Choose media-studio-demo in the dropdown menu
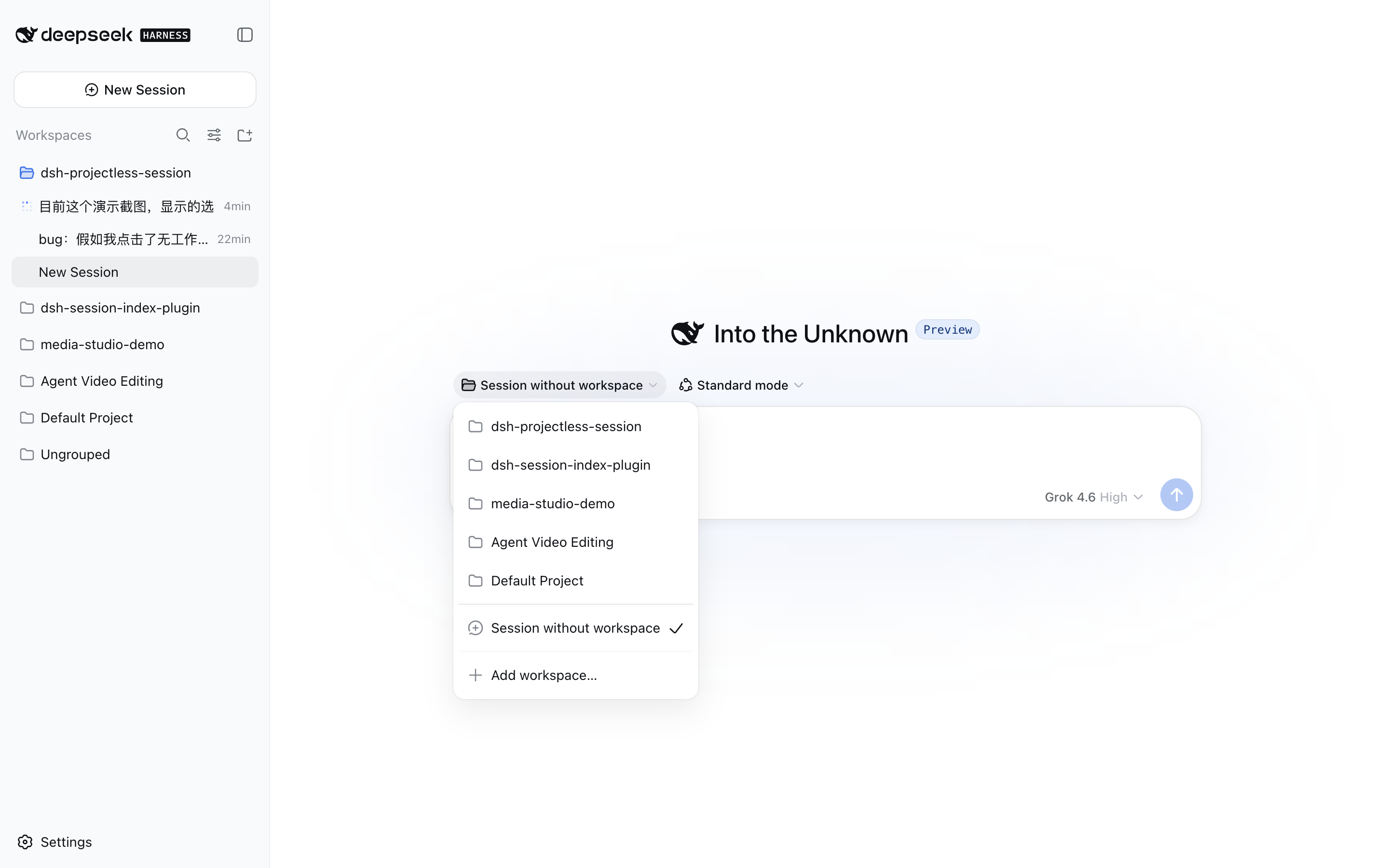The image size is (1389, 868). tap(576, 503)
